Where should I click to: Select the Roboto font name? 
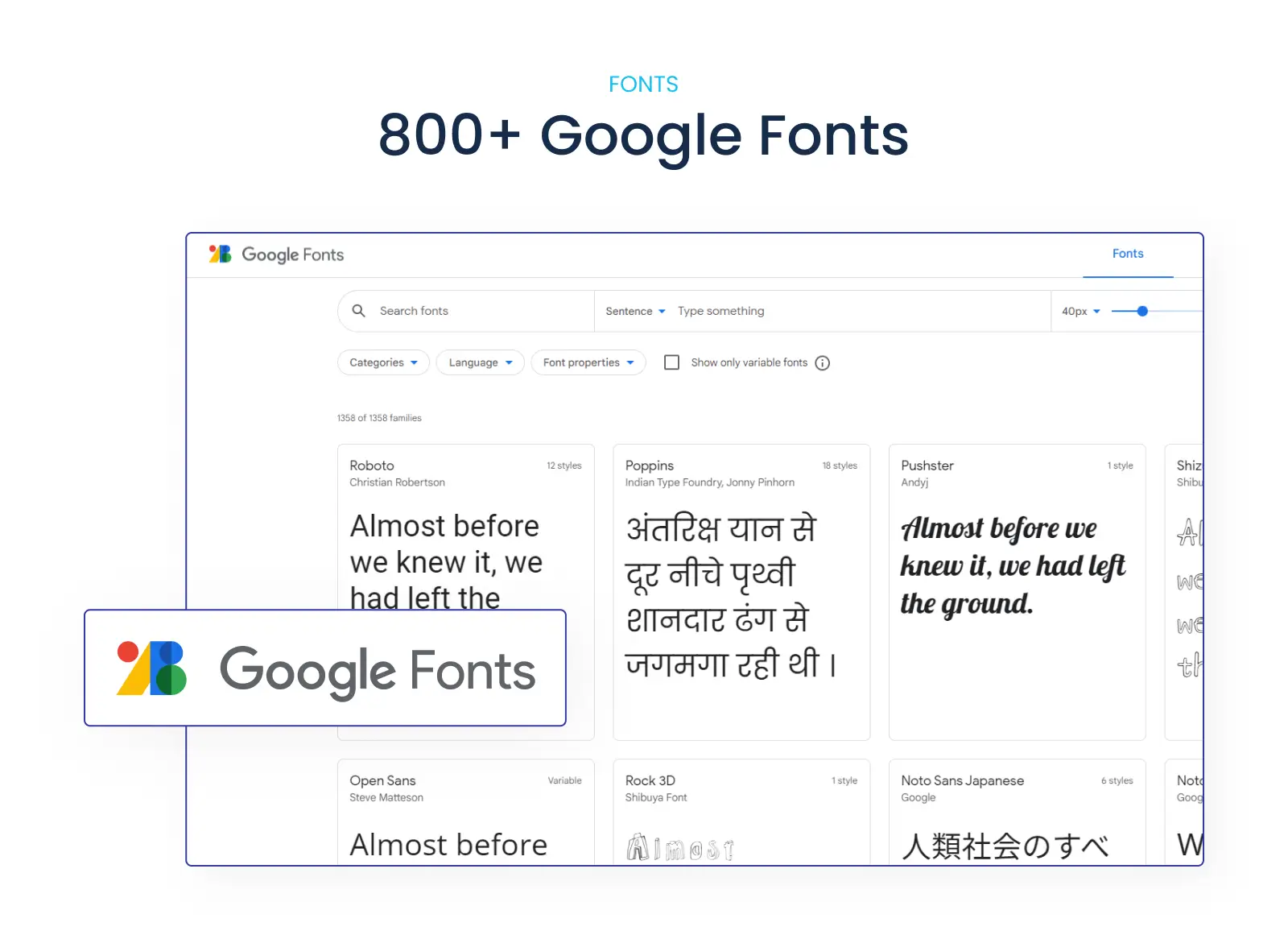tap(372, 465)
